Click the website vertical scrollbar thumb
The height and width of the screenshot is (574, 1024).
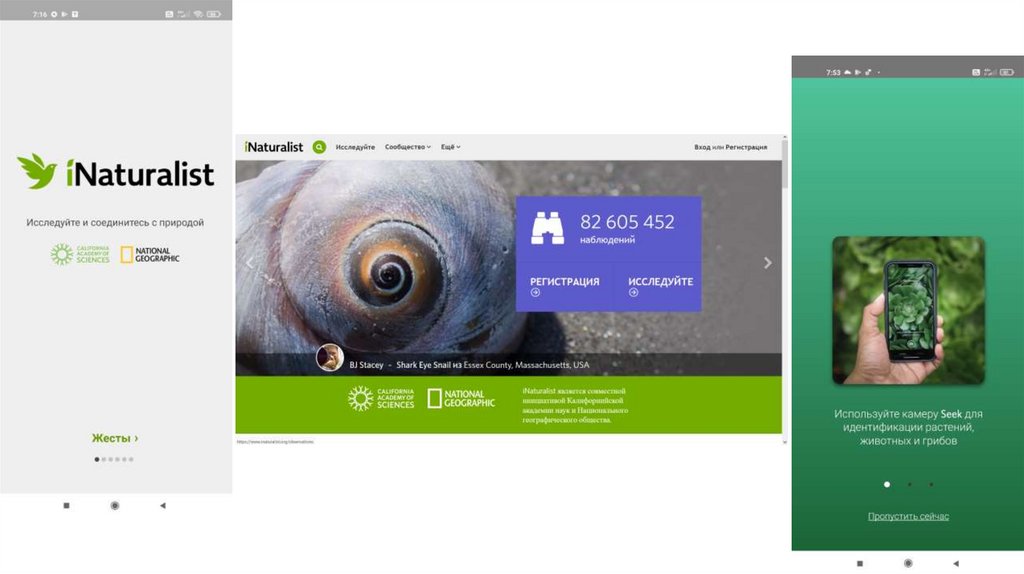tap(784, 164)
